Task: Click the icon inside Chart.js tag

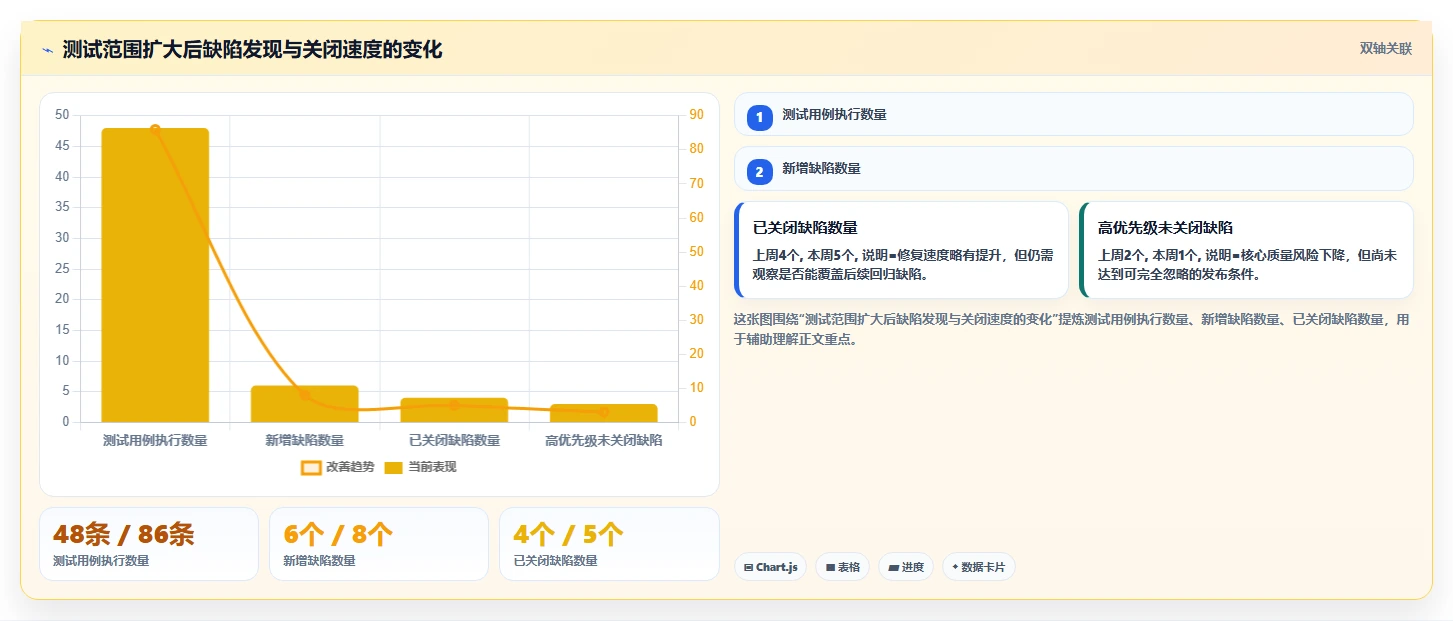Action: pyautogui.click(x=748, y=567)
